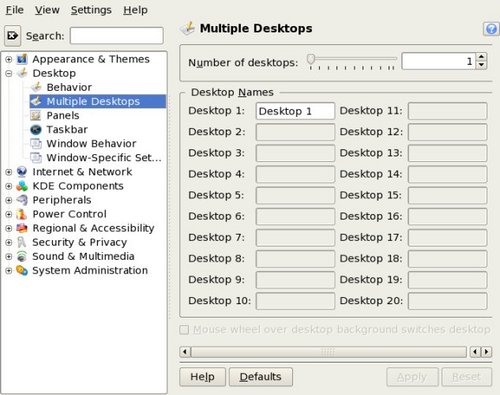
Task: Collapse the Desktop tree node
Action: tap(9, 73)
